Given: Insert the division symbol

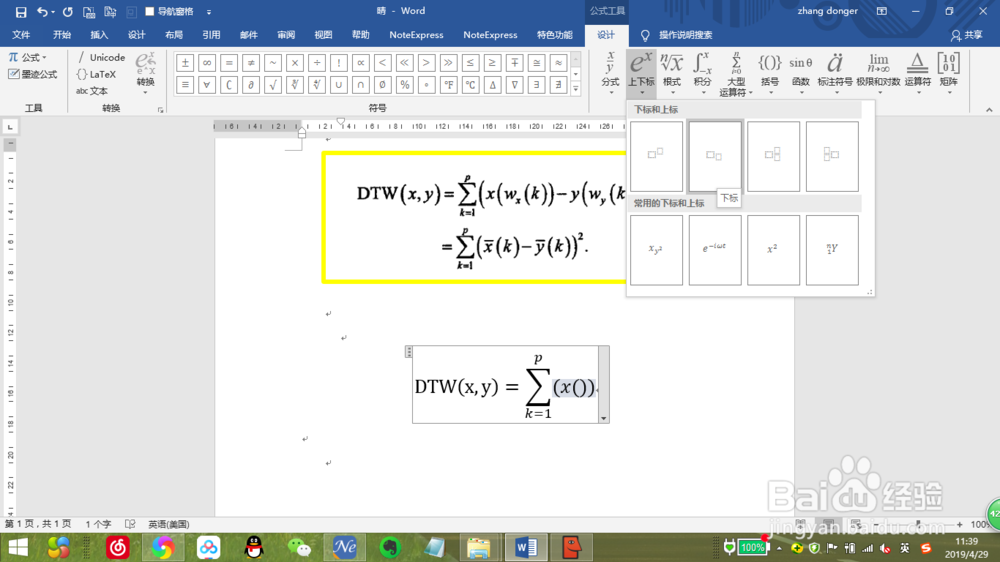Looking at the screenshot, I should pyautogui.click(x=316, y=63).
